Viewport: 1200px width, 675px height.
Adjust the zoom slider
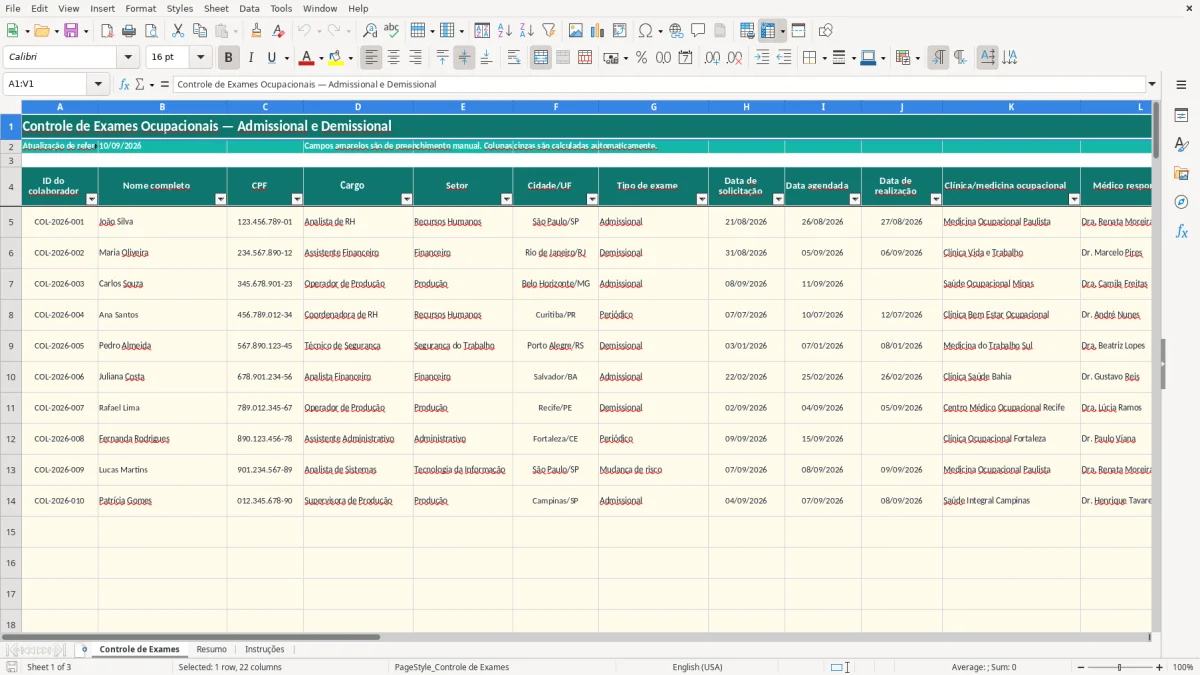1120,667
